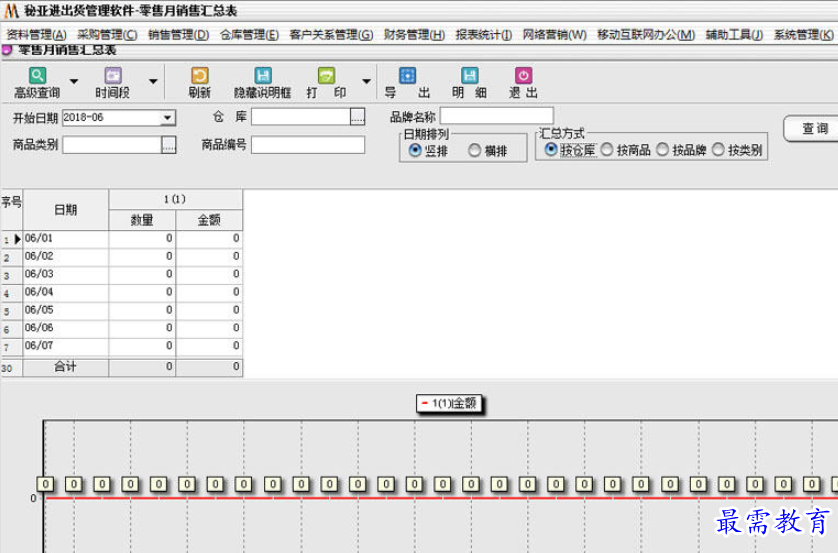Click the 隐藏说明框 icon
This screenshot has height=553, width=838.
click(x=262, y=76)
